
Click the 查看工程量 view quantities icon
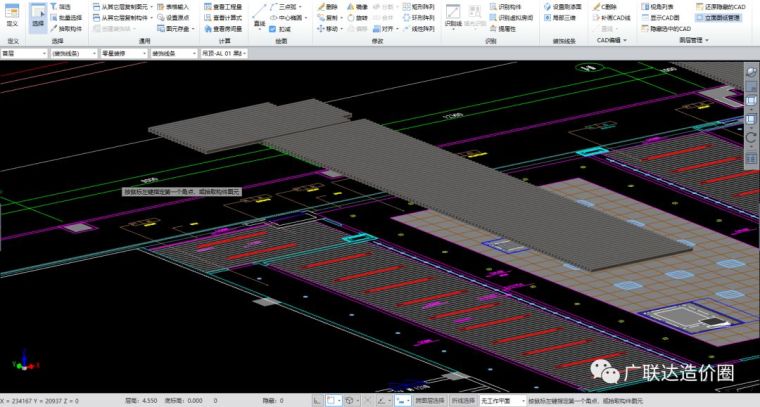pos(225,6)
